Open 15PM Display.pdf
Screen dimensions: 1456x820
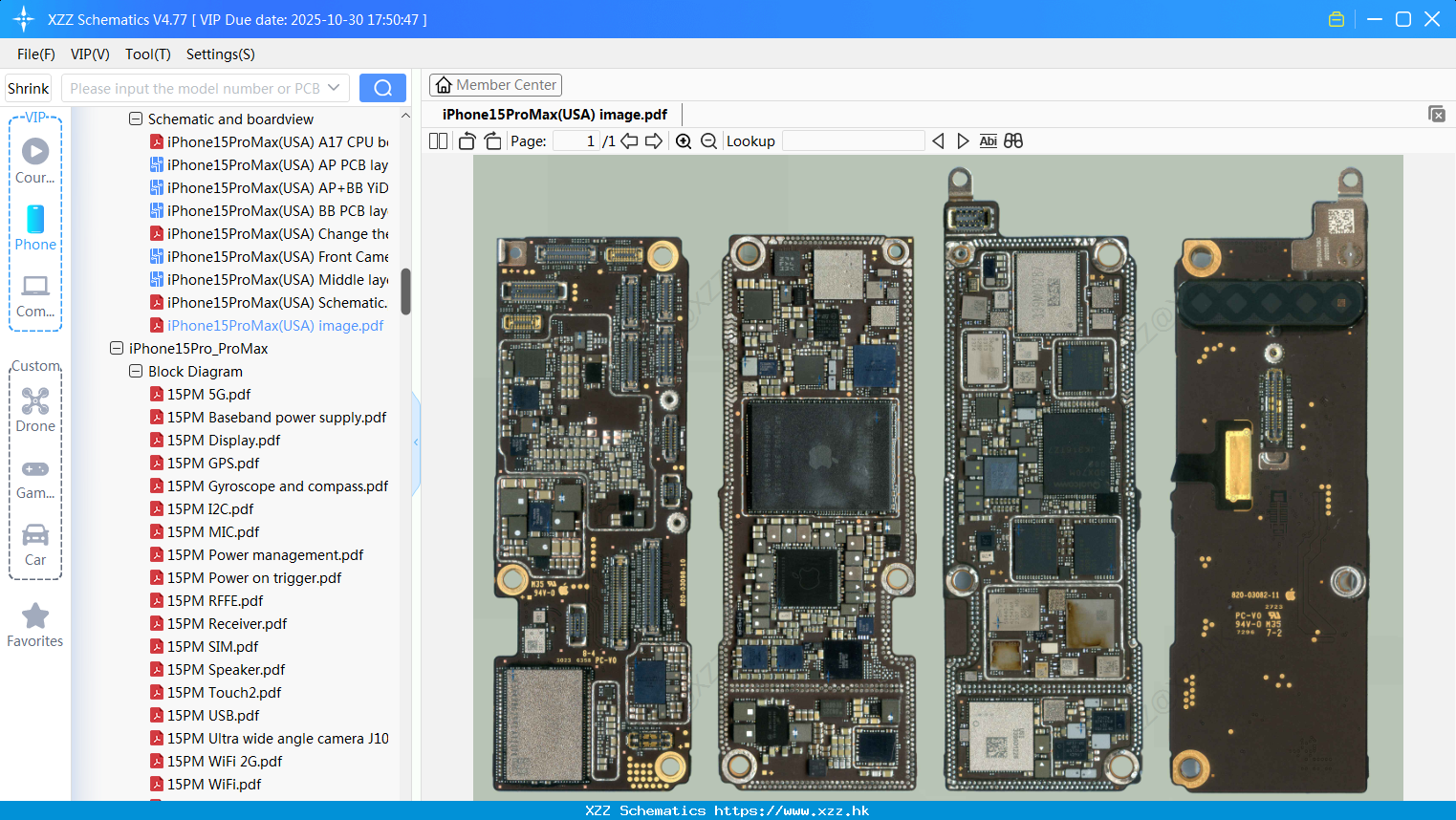[x=215, y=440]
